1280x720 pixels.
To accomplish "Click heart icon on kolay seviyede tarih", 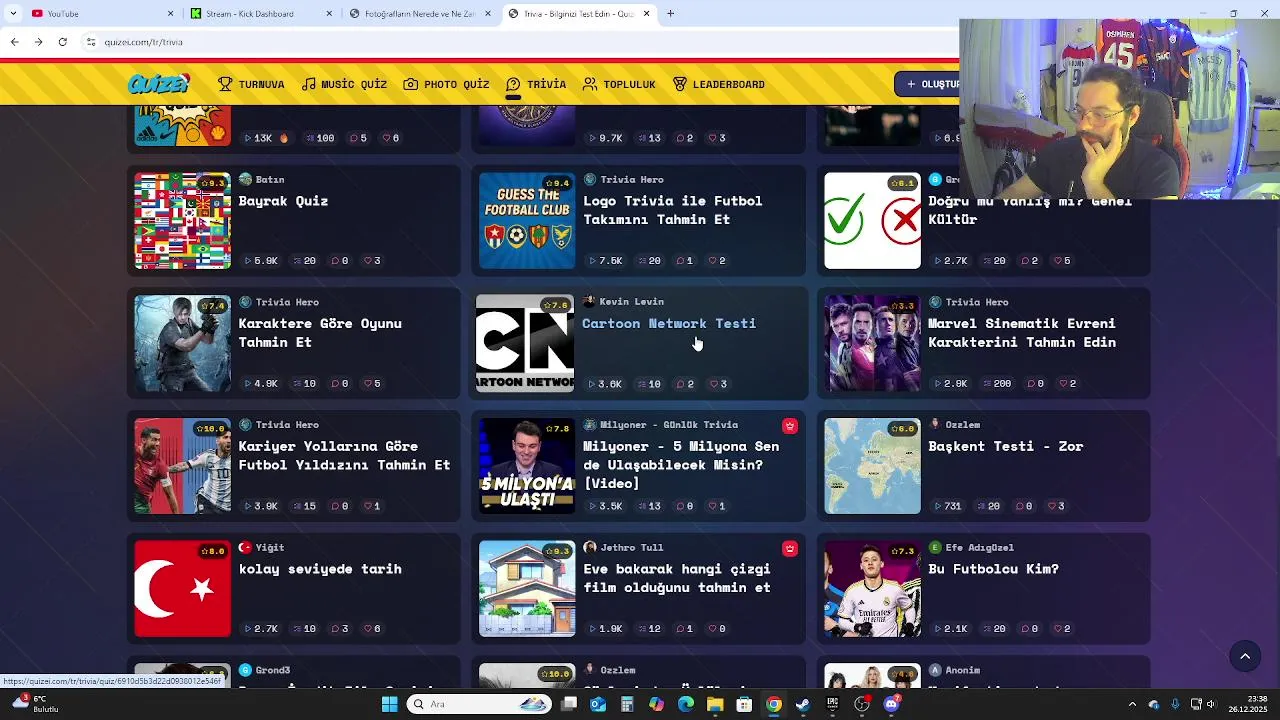I will 367,629.
